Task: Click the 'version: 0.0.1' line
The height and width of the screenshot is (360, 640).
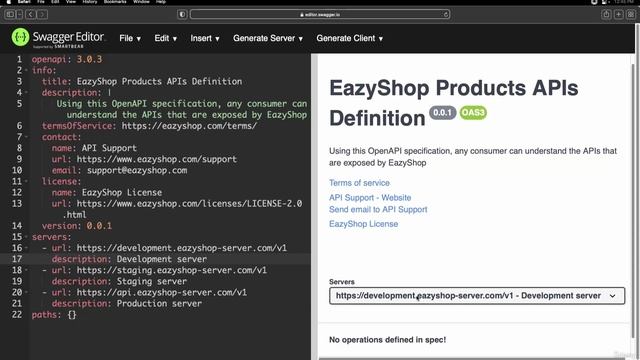Action: click(x=77, y=226)
